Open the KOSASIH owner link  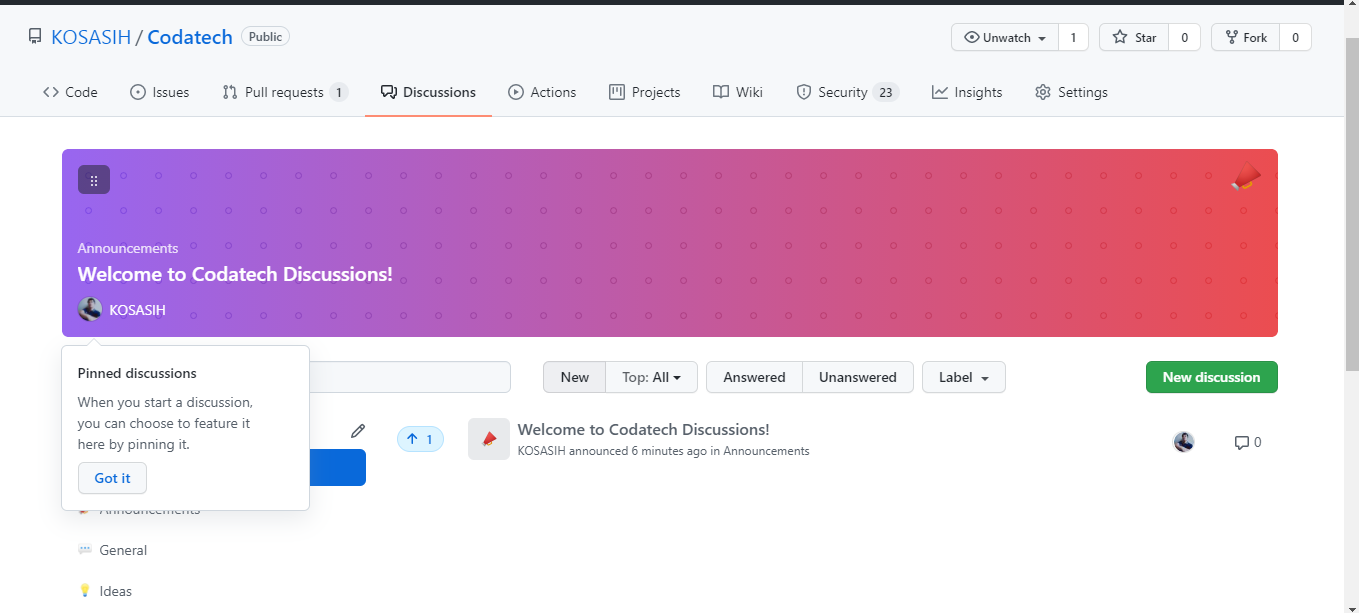click(91, 37)
